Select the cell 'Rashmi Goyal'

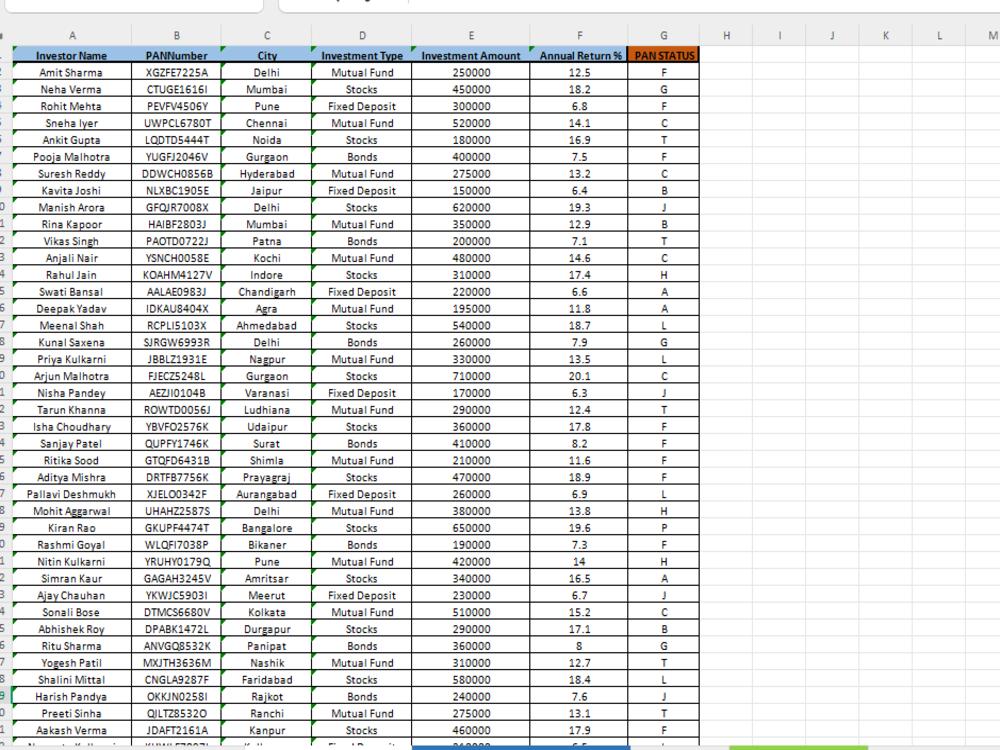point(72,545)
